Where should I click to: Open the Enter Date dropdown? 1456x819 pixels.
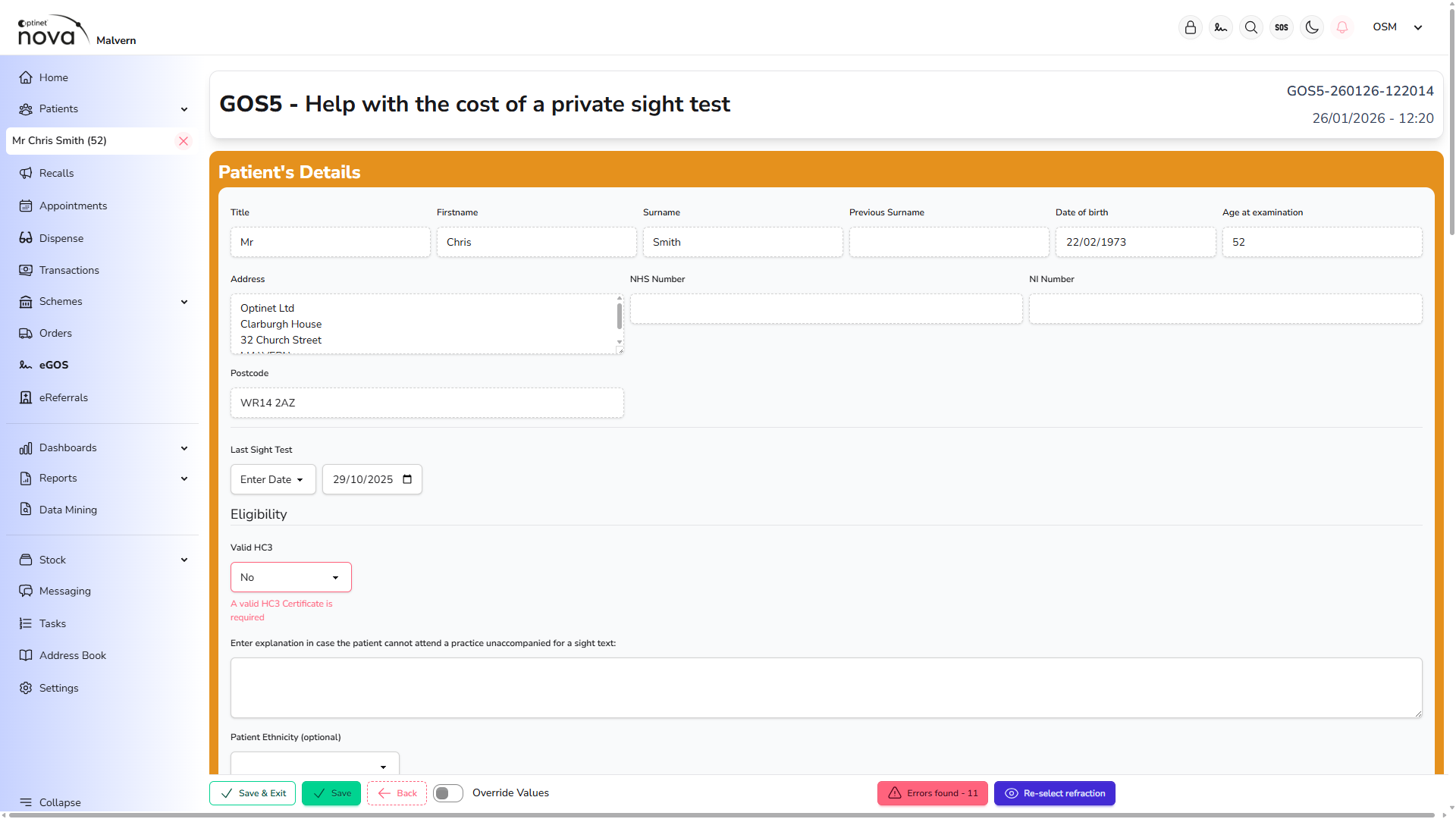272,479
